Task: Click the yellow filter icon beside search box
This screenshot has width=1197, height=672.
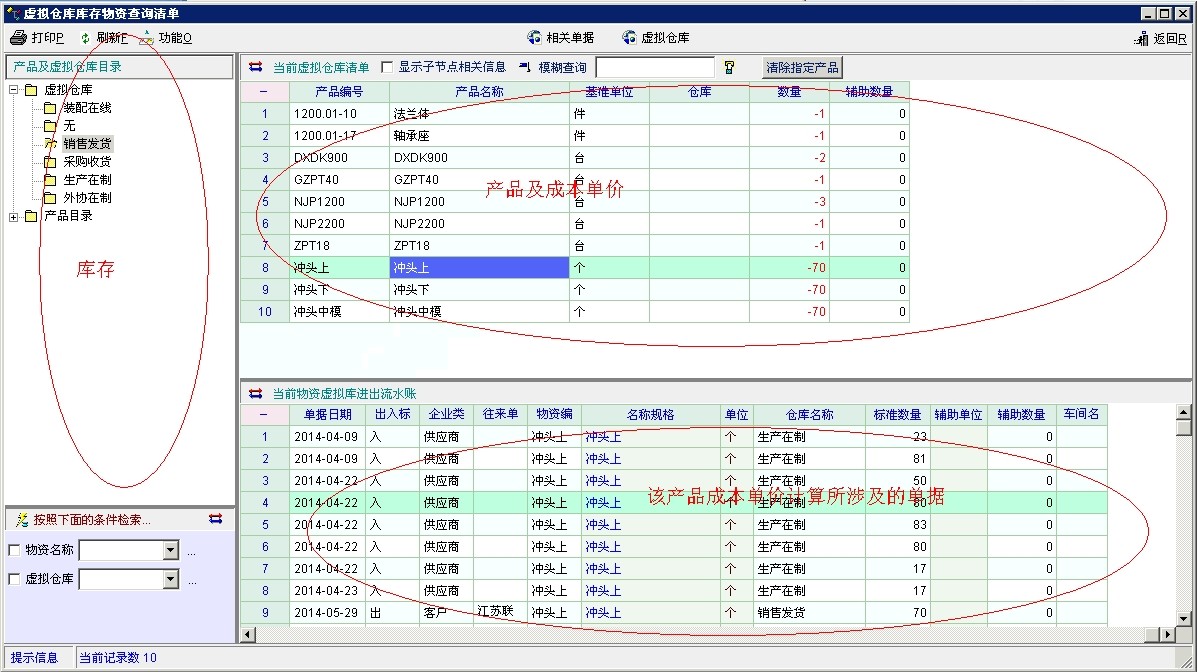Action: coord(729,67)
